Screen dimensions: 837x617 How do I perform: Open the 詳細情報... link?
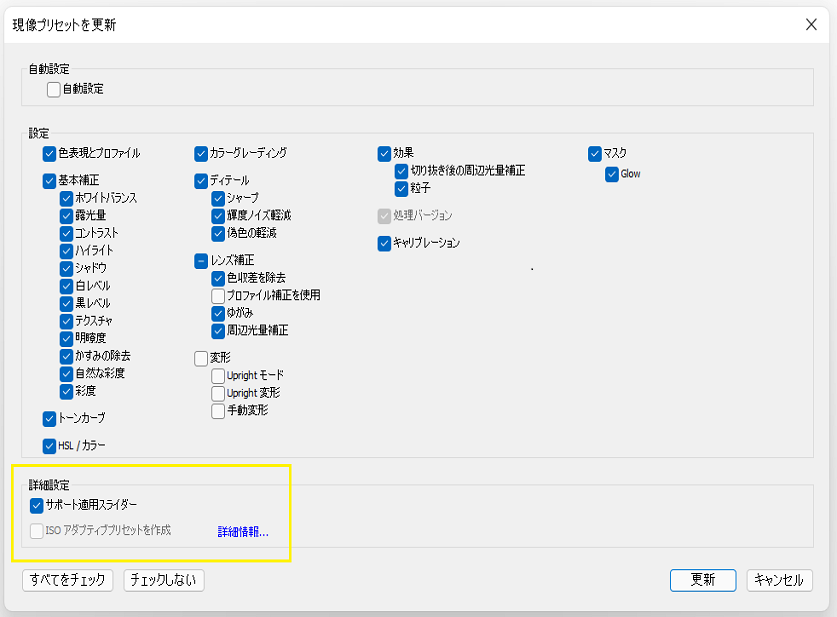coord(243,532)
